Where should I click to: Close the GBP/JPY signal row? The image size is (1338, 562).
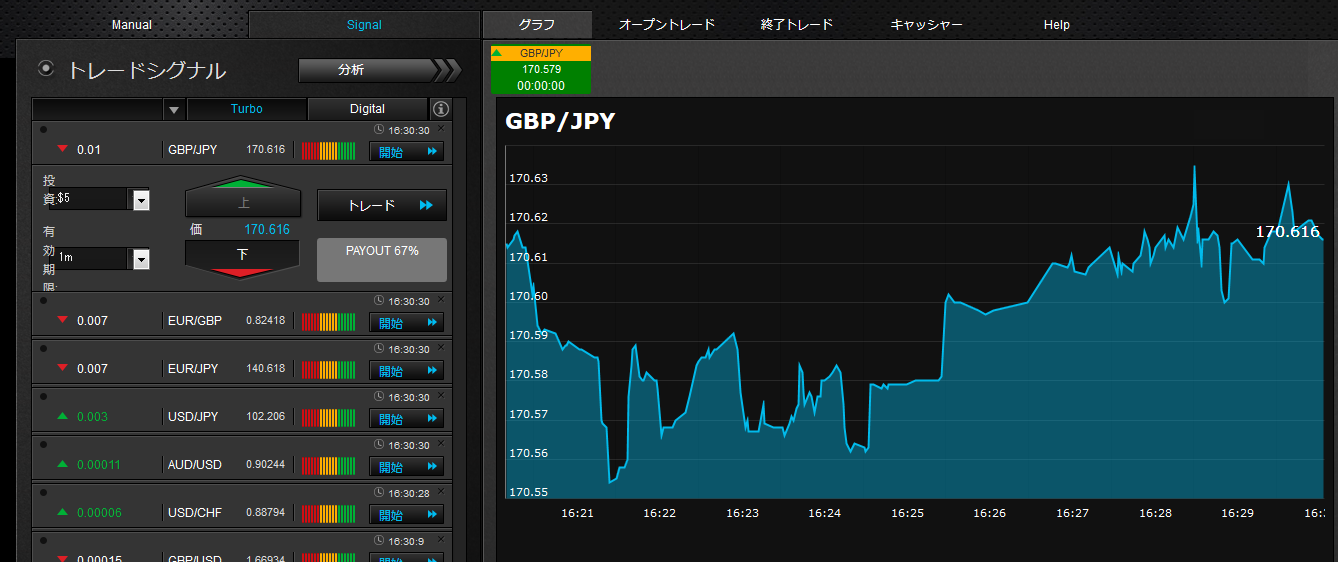pyautogui.click(x=441, y=128)
